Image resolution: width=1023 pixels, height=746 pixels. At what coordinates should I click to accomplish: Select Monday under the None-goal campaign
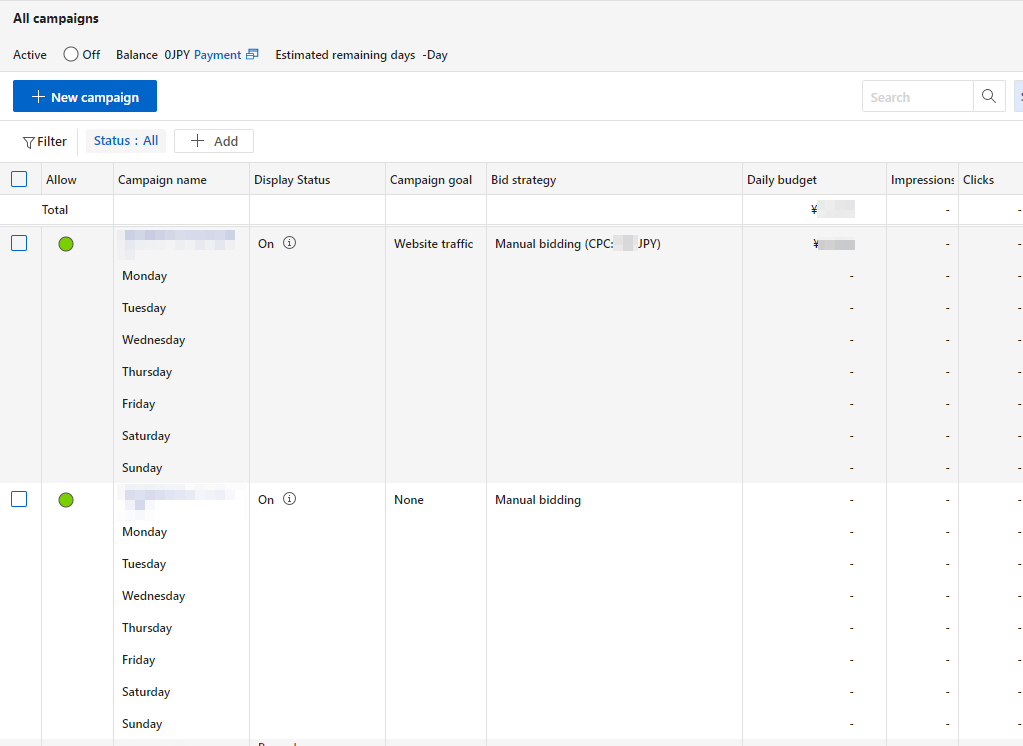tap(145, 532)
